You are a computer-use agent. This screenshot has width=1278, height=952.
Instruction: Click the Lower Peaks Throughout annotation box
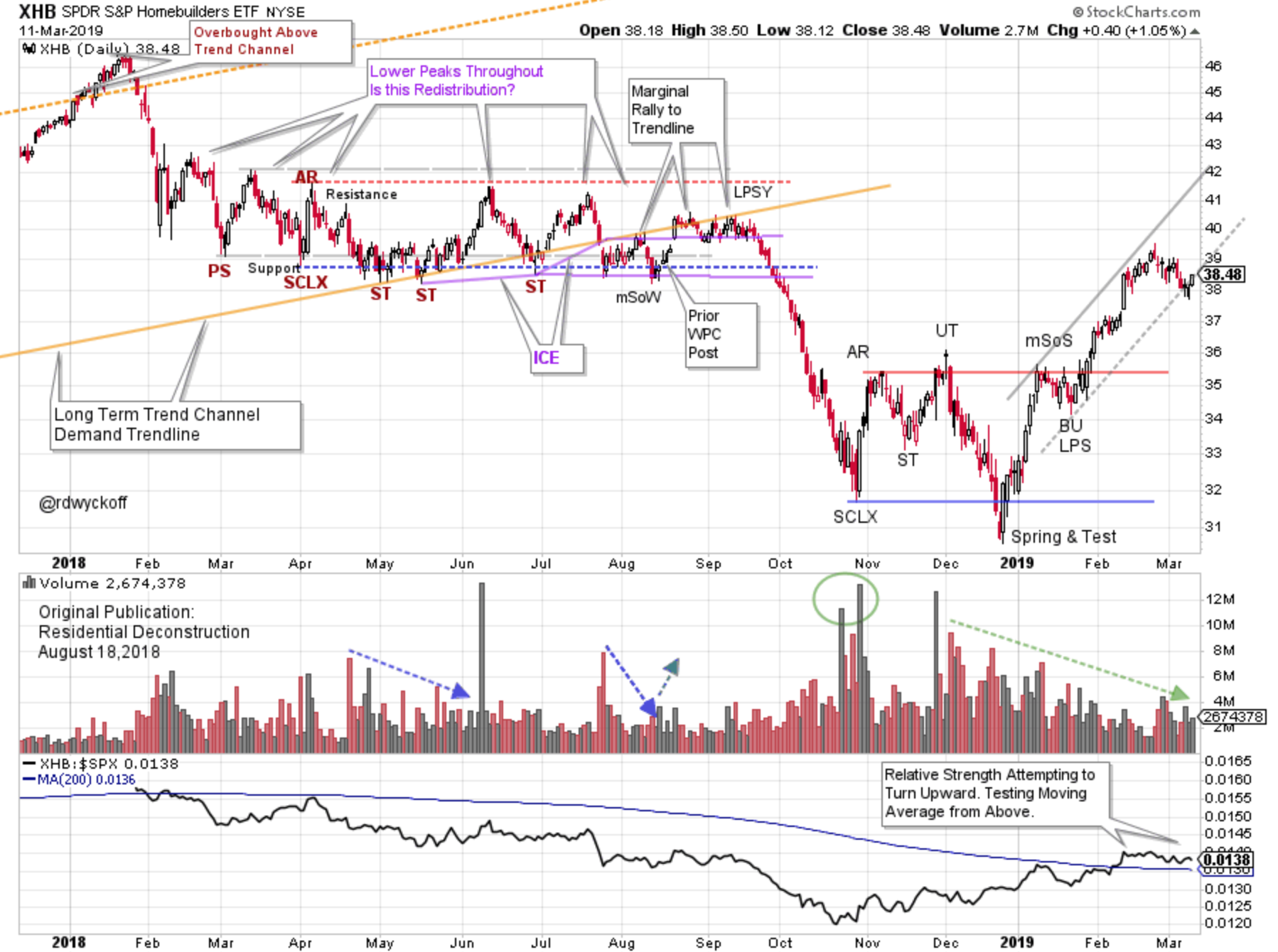pos(480,82)
